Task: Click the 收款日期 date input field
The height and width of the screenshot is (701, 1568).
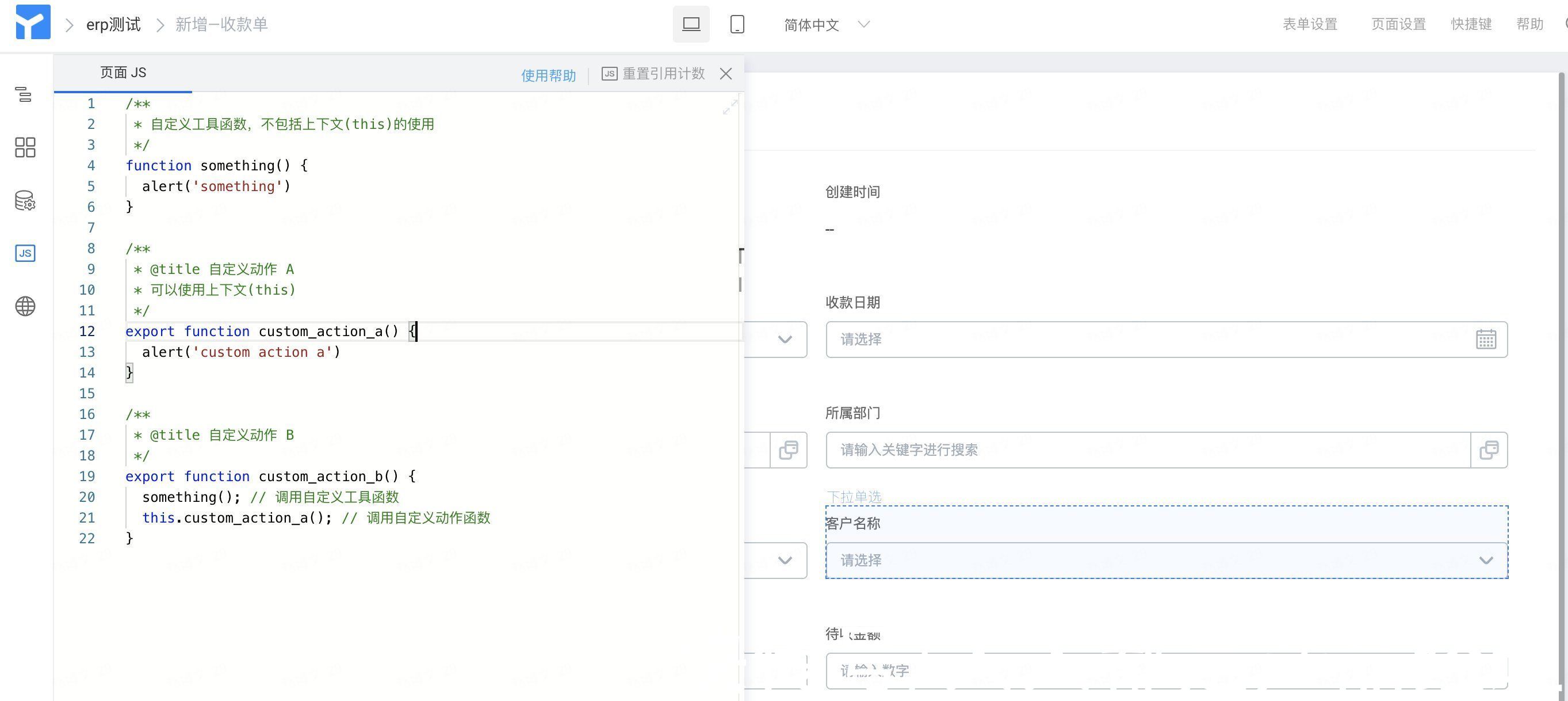Action: pyautogui.click(x=1167, y=339)
